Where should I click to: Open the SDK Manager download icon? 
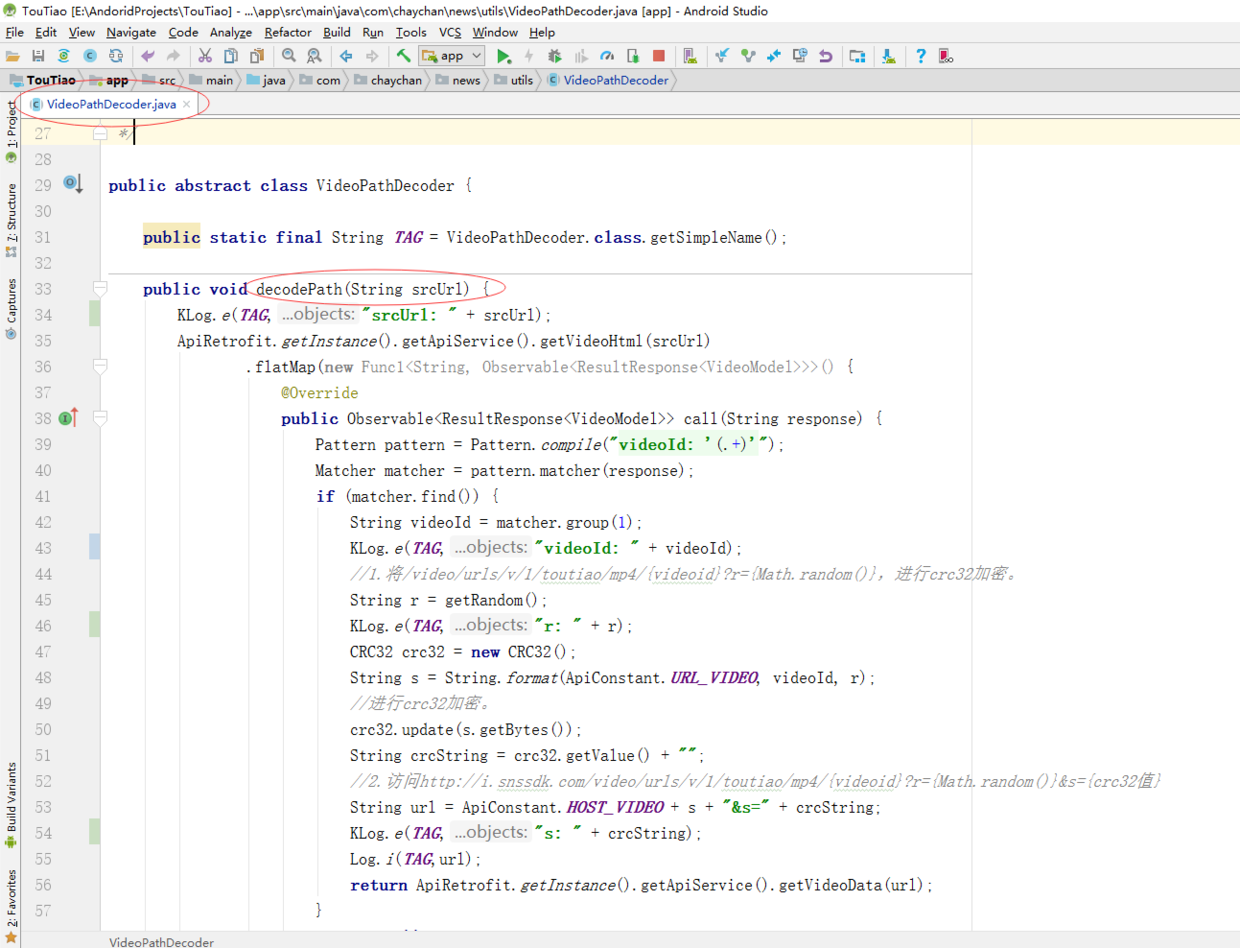pos(888,56)
